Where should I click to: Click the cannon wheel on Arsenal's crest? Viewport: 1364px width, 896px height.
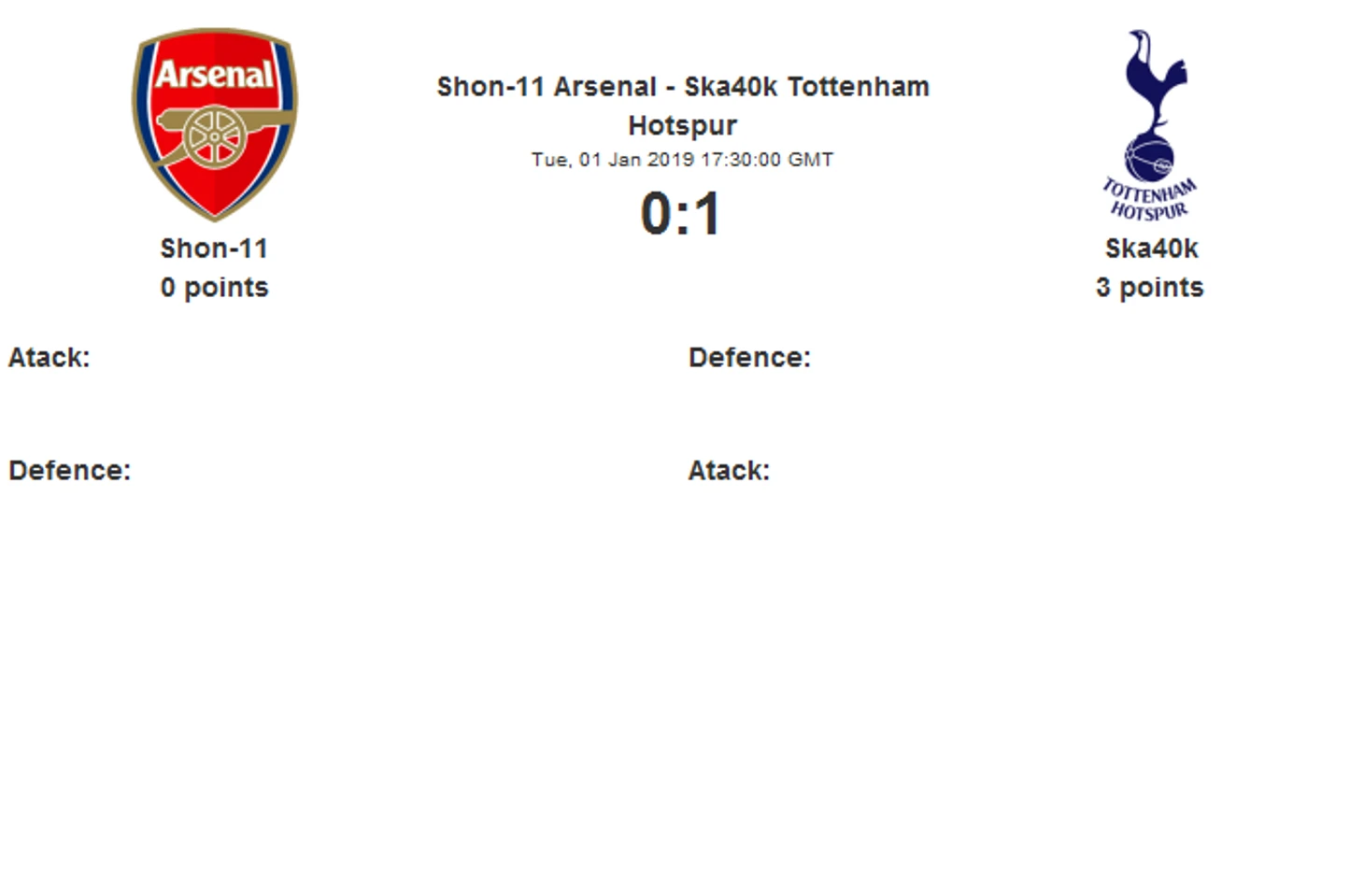click(x=214, y=137)
